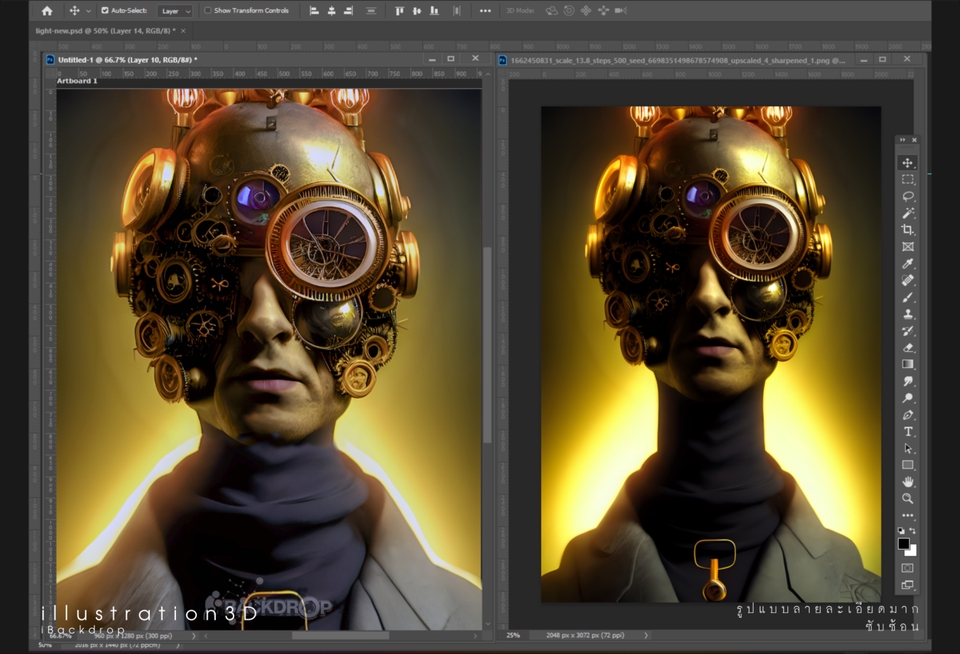The width and height of the screenshot is (960, 654).
Task: Reset default foreground and background colors
Action: tap(901, 530)
